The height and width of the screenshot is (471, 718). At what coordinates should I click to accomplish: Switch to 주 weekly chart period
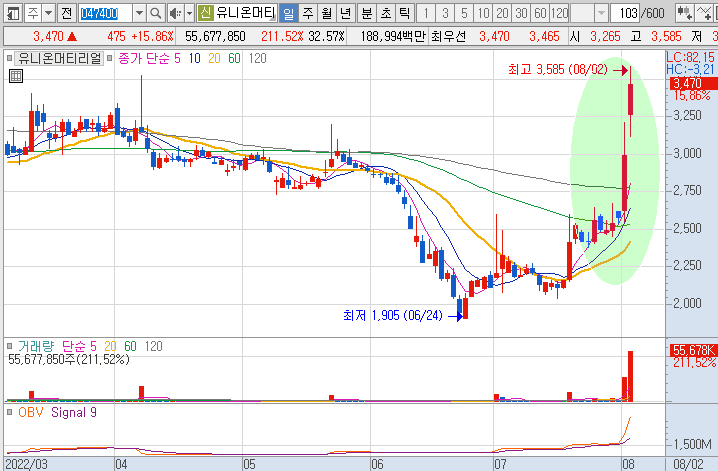click(x=308, y=13)
